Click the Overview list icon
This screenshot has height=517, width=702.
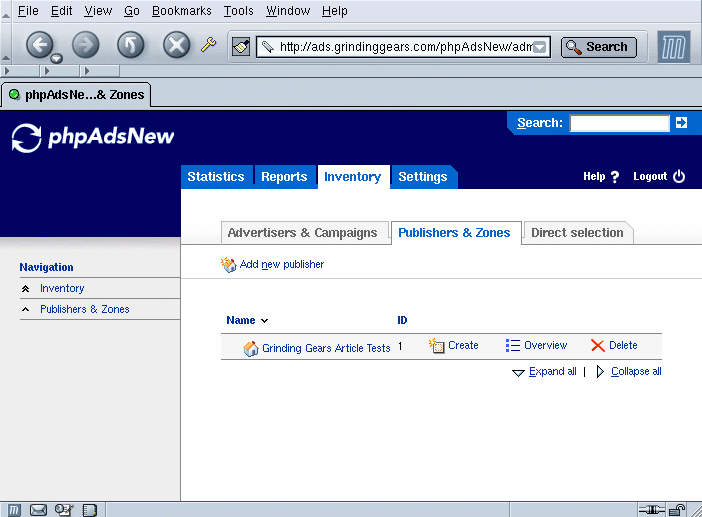click(513, 346)
